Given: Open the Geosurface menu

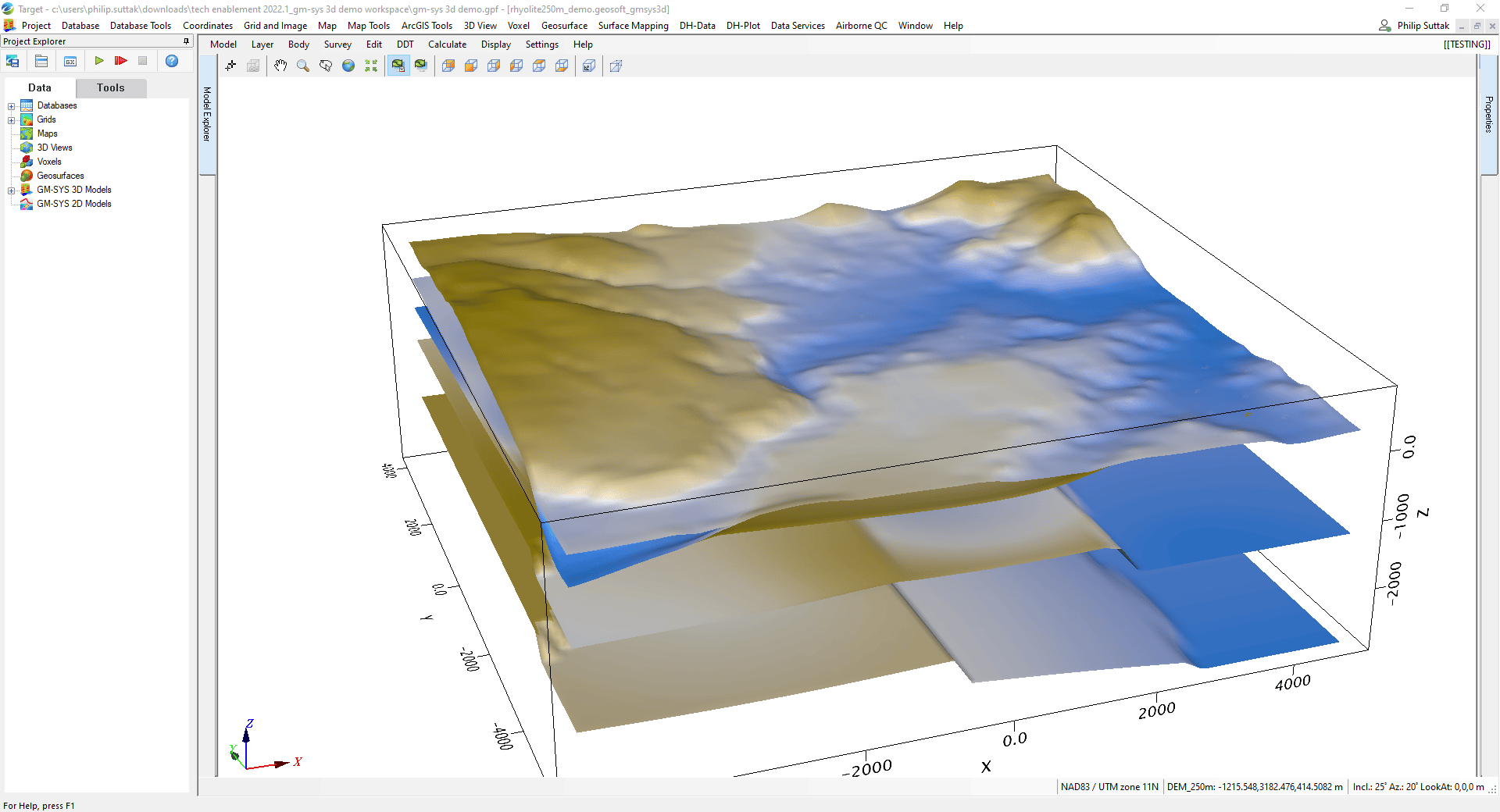Looking at the screenshot, I should [564, 26].
